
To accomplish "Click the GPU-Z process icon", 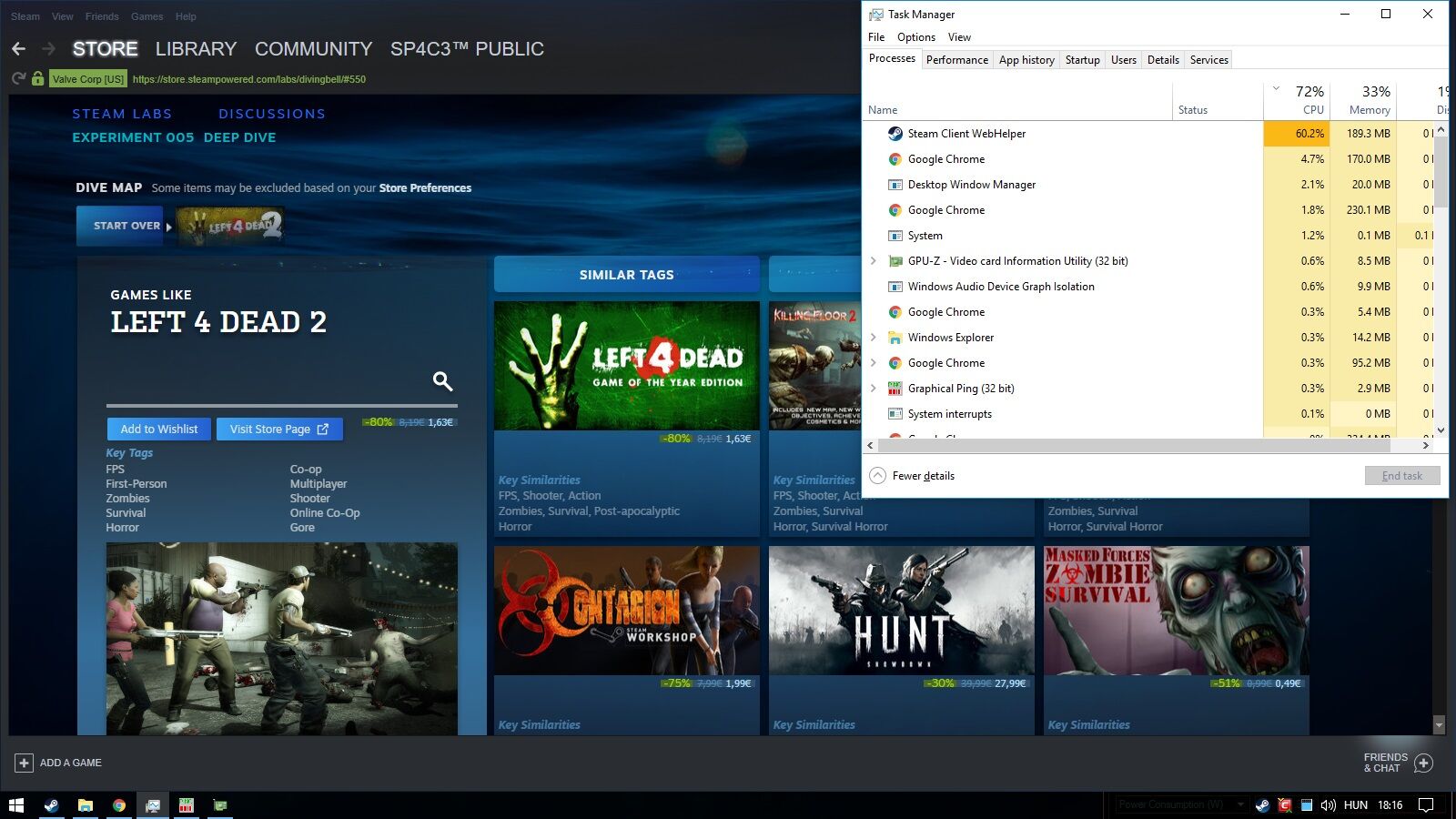I will tap(895, 261).
